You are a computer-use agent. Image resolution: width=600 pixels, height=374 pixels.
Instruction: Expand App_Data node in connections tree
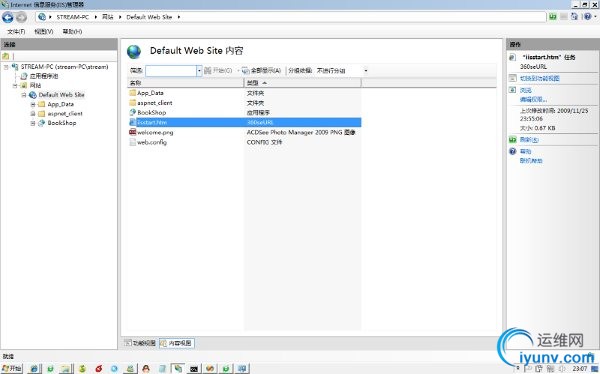tap(33, 104)
